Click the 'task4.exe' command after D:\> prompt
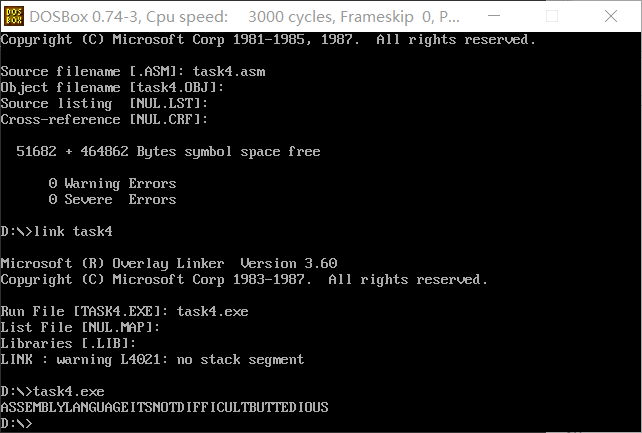 pos(68,391)
